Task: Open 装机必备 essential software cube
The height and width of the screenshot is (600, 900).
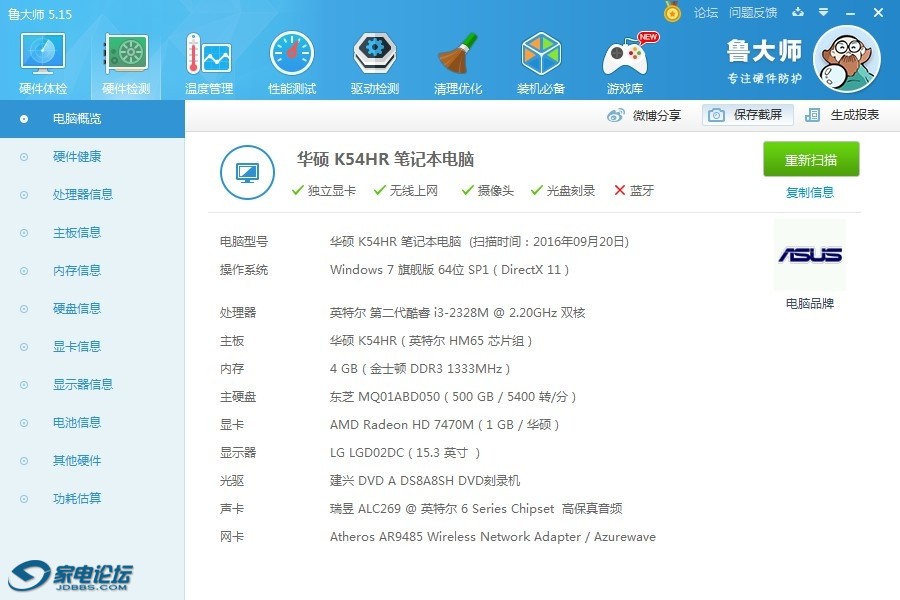Action: pos(541,63)
